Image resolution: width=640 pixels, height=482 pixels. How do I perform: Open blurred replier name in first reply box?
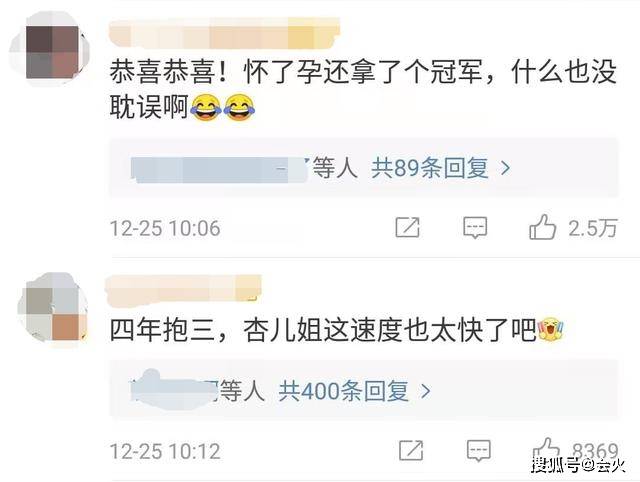coord(219,169)
